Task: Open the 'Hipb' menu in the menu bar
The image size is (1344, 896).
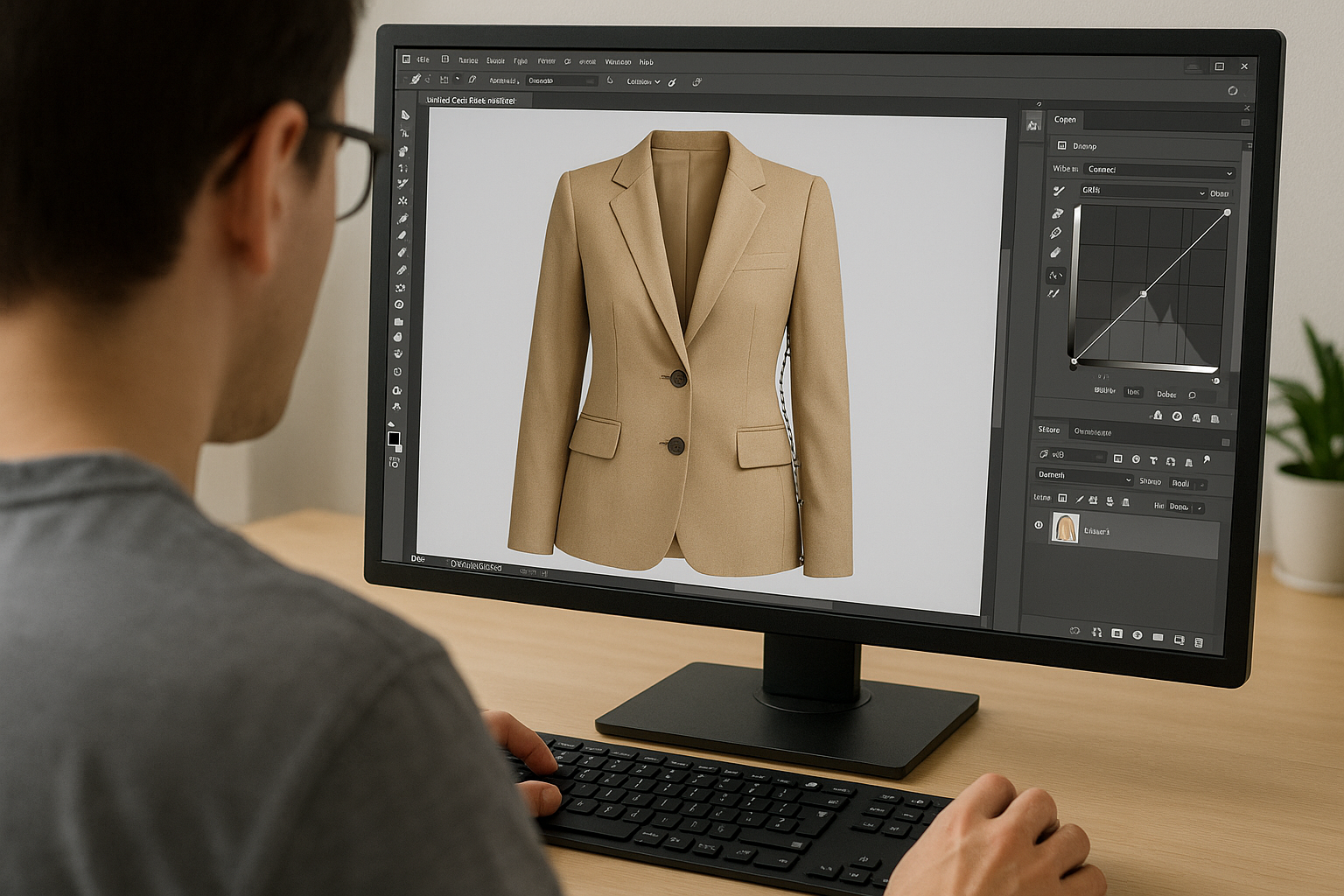Action: coord(646,62)
